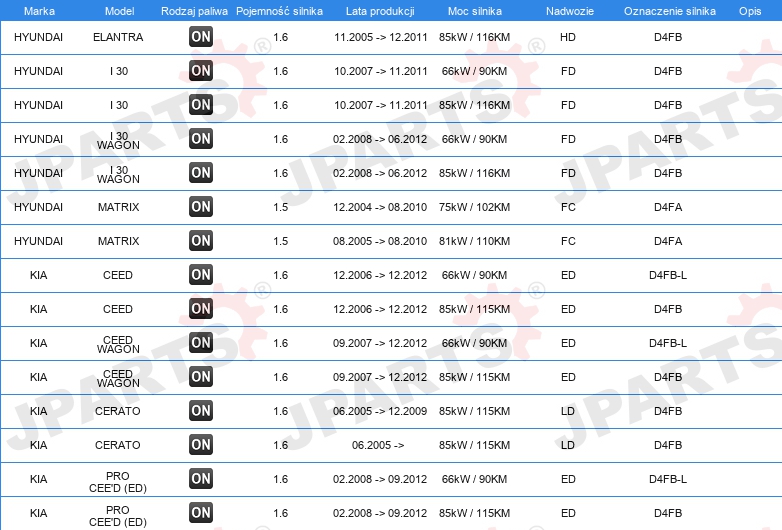
Task: Click the production years 11.2005 -> 12.2011
Action: click(x=381, y=37)
